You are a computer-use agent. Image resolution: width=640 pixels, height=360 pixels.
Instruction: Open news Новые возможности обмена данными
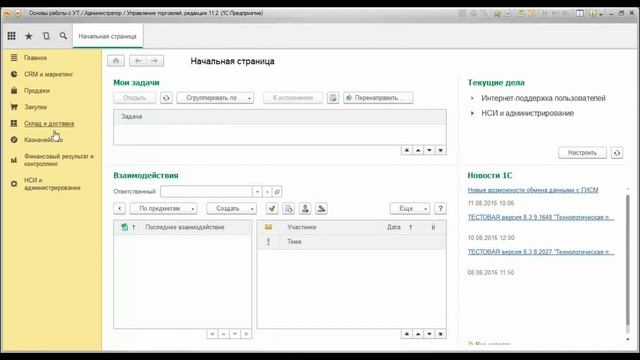click(533, 190)
